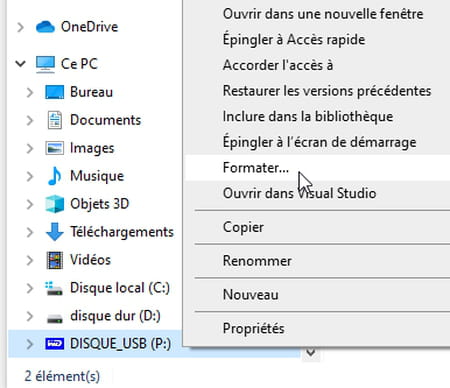Click the OneDrive cloud icon

click(x=45, y=27)
